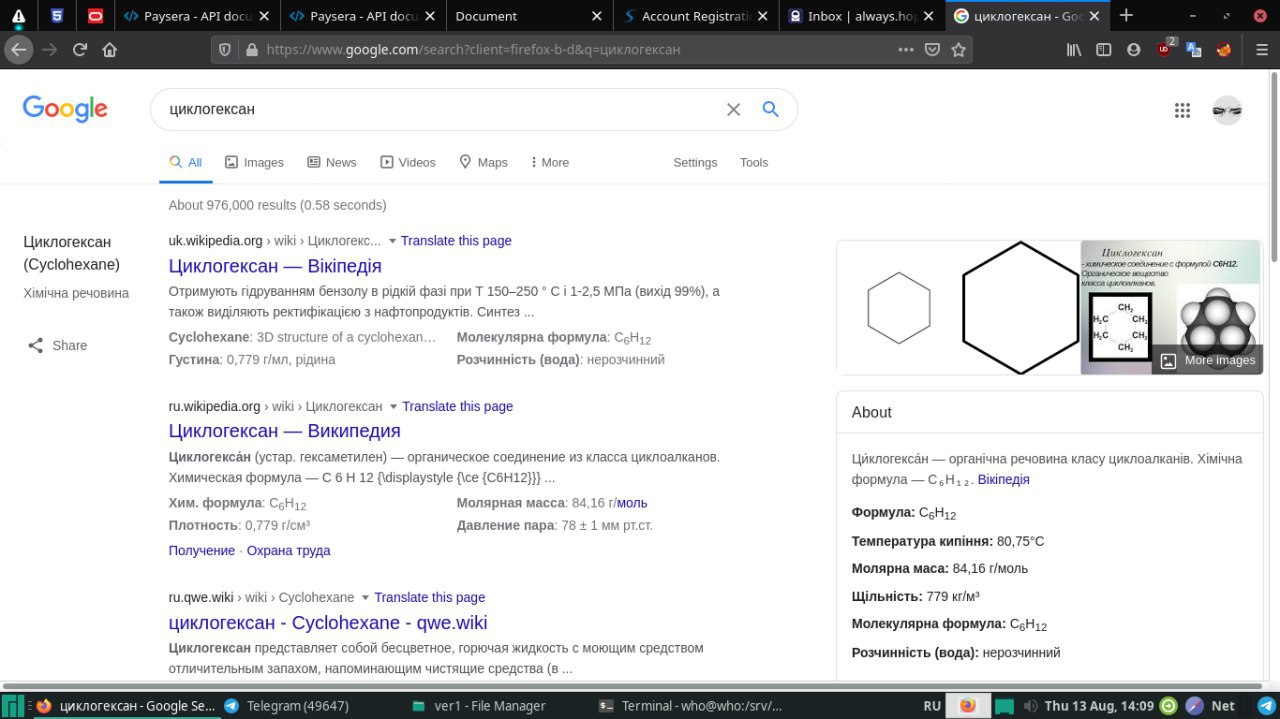The height and width of the screenshot is (719, 1280).
Task: Share the Циклогексан knowledge panel
Action: tap(58, 345)
